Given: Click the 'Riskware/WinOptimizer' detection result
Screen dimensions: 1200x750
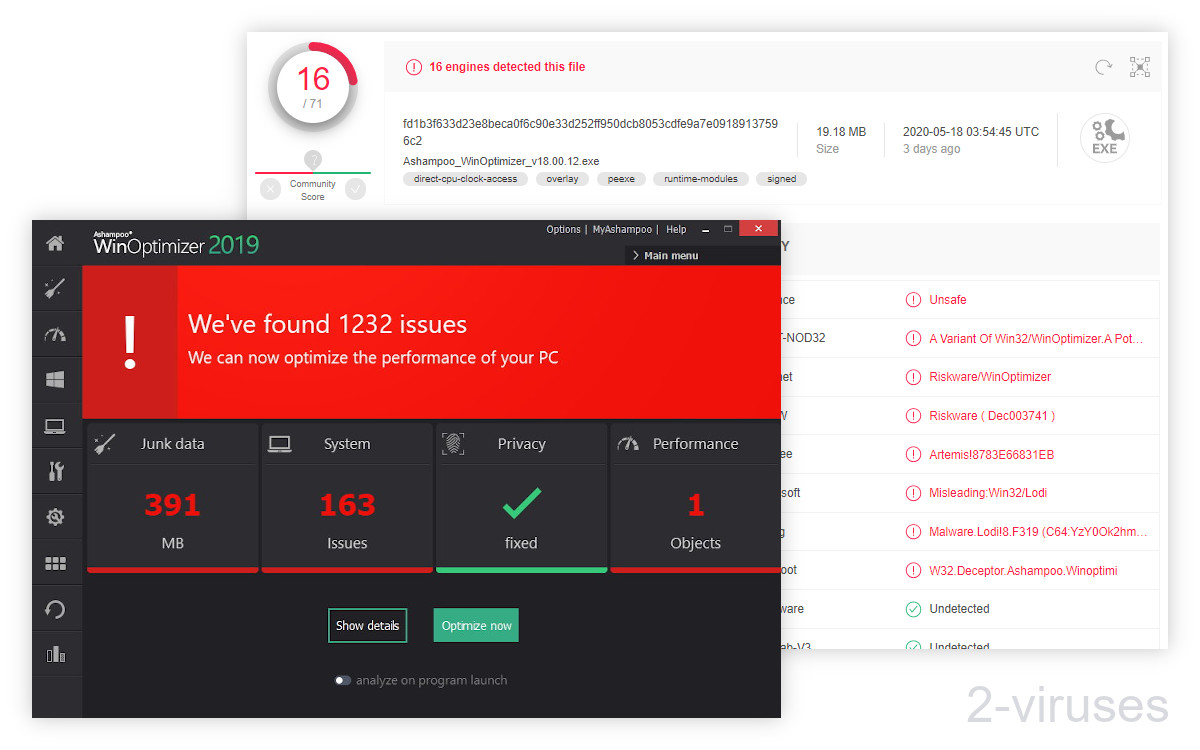Looking at the screenshot, I should (990, 377).
